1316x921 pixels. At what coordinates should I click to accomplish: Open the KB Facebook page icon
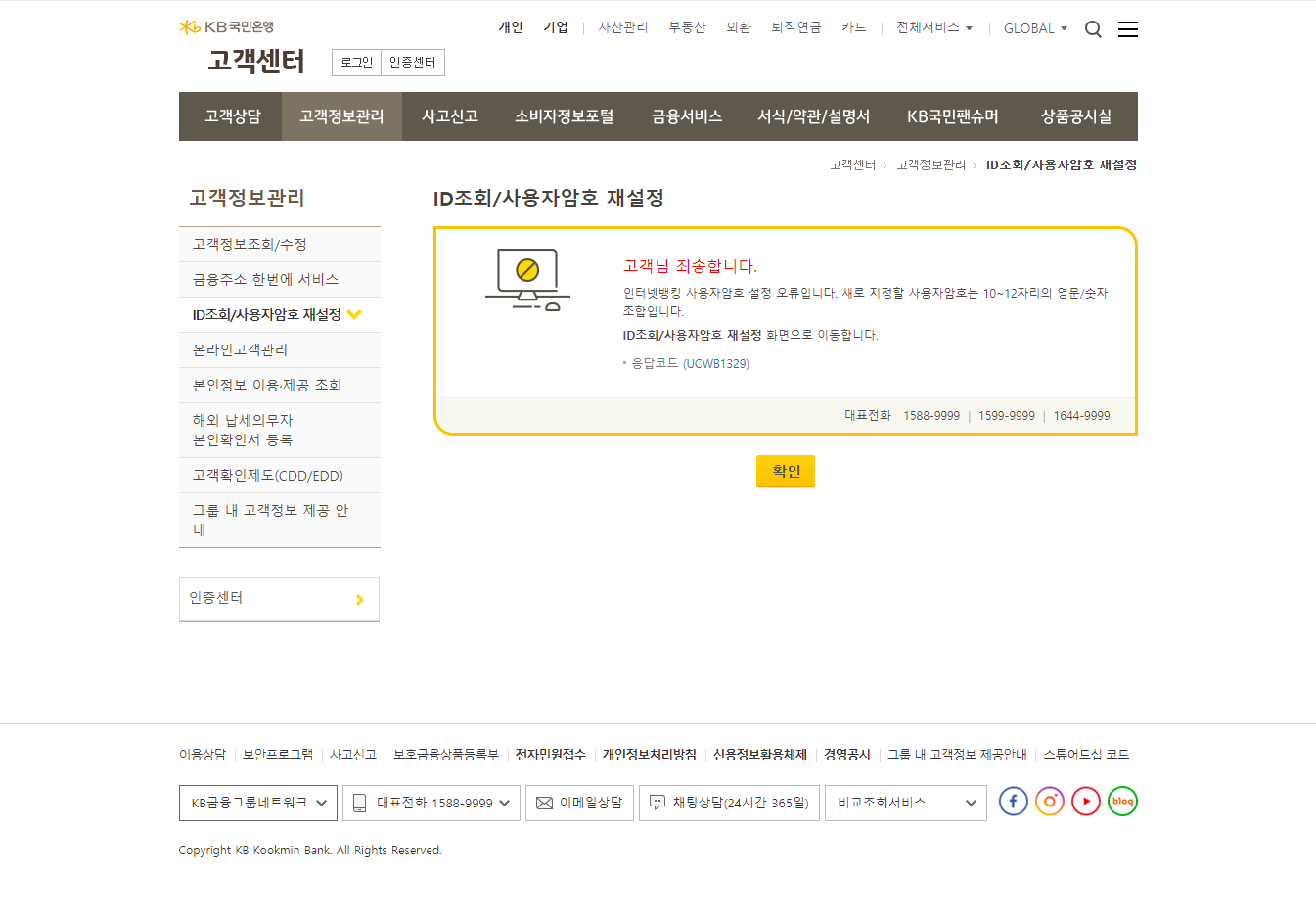point(1013,802)
